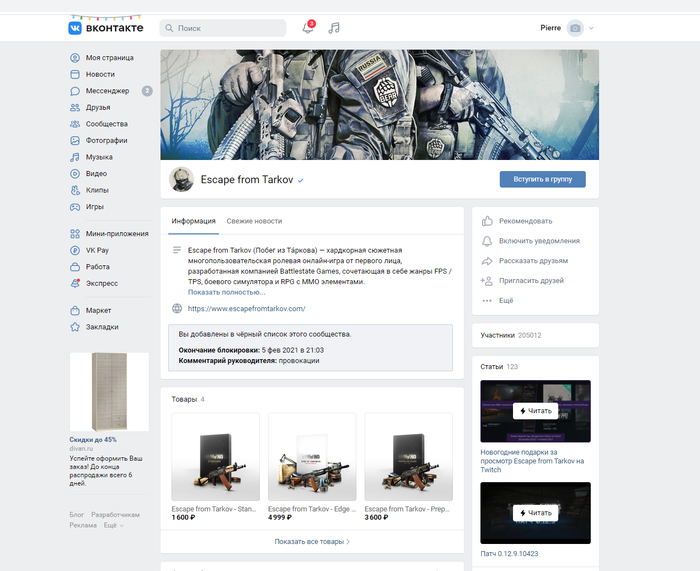Switch to the Информация tab
Screen dimensions: 700x571
coord(193,221)
